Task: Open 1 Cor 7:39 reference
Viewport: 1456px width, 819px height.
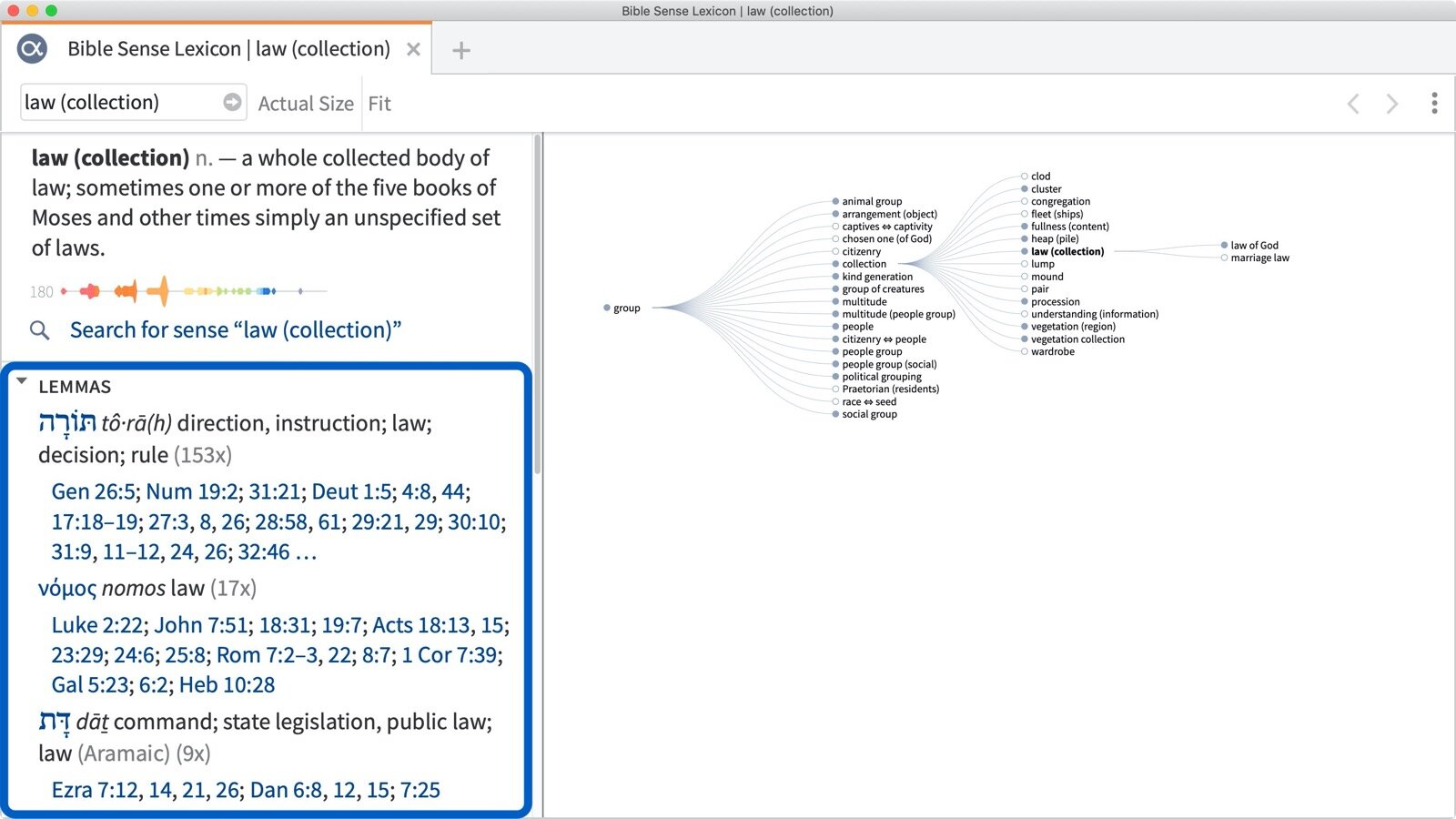Action: click(450, 655)
